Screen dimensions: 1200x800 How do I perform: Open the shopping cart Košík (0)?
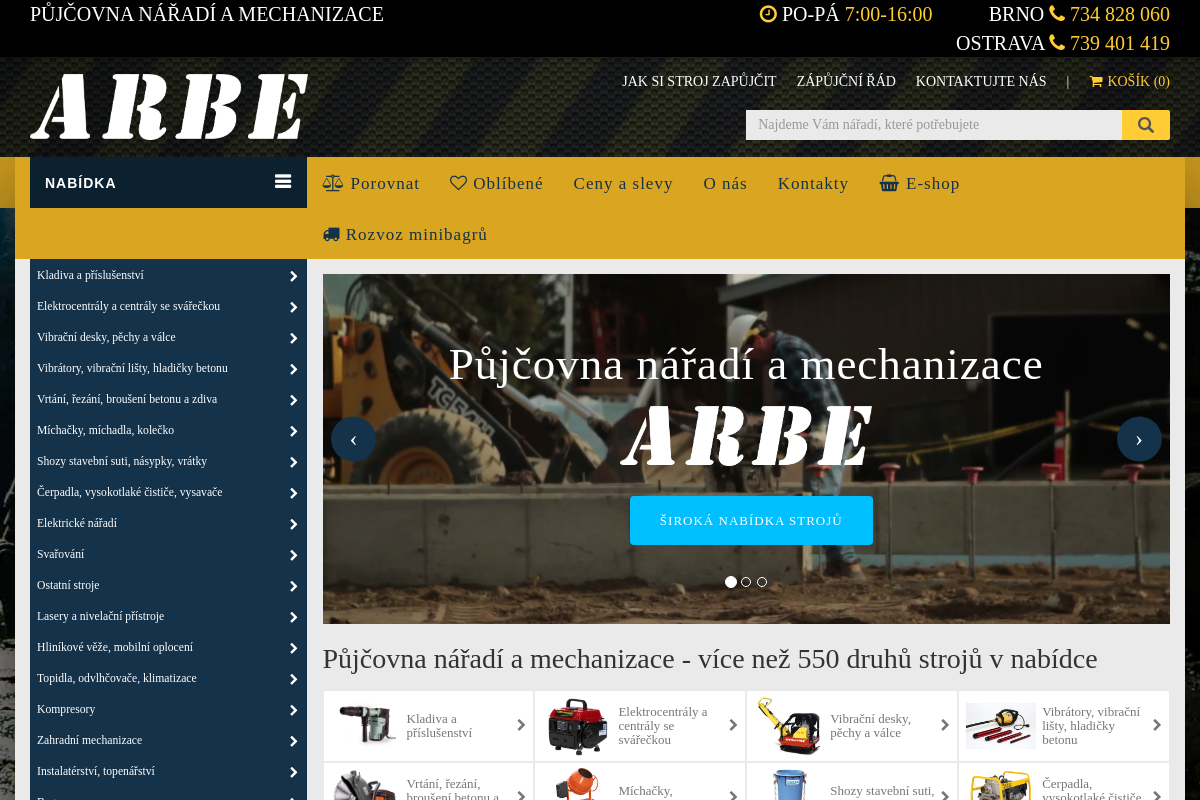tap(1129, 81)
